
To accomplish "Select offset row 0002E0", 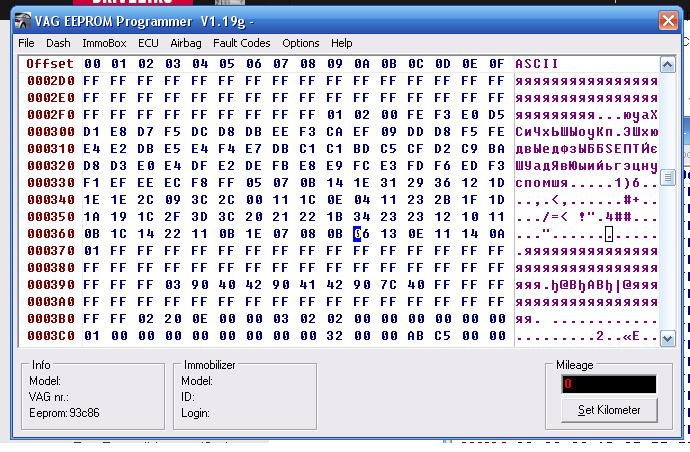I will click(x=51, y=98).
